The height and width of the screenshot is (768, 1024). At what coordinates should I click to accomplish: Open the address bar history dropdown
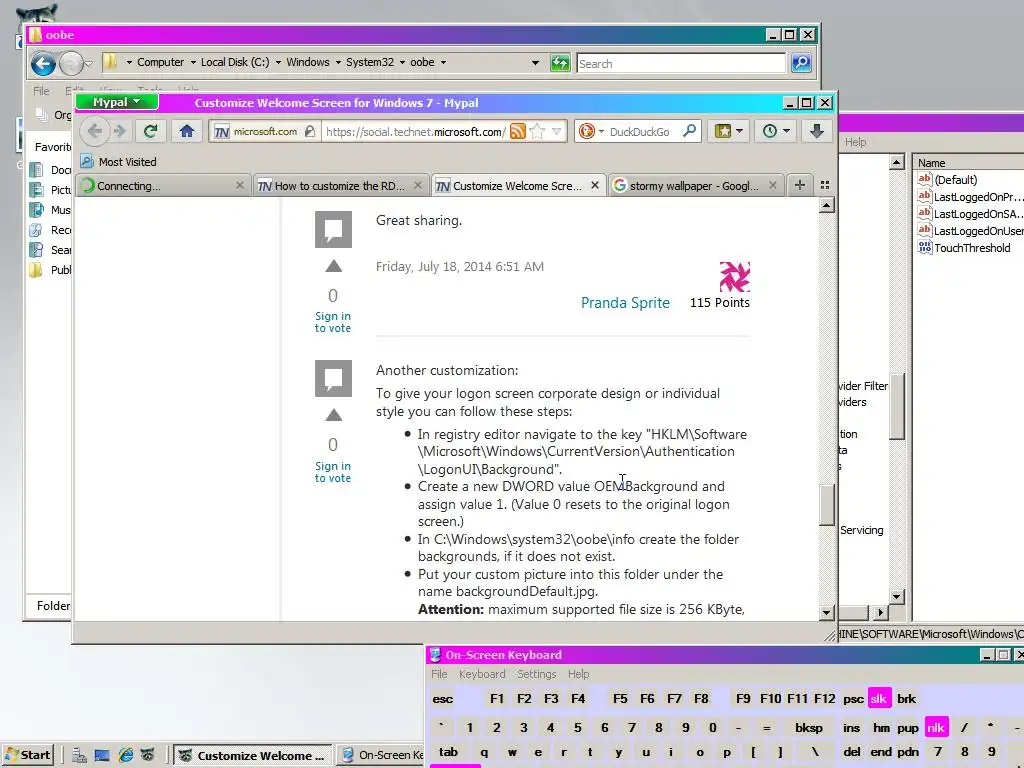tap(556, 131)
